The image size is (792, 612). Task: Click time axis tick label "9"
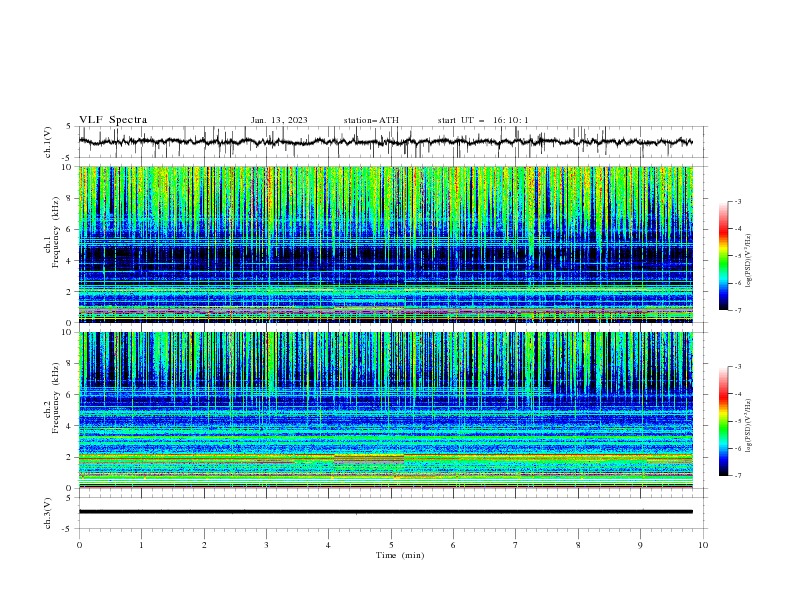point(640,545)
